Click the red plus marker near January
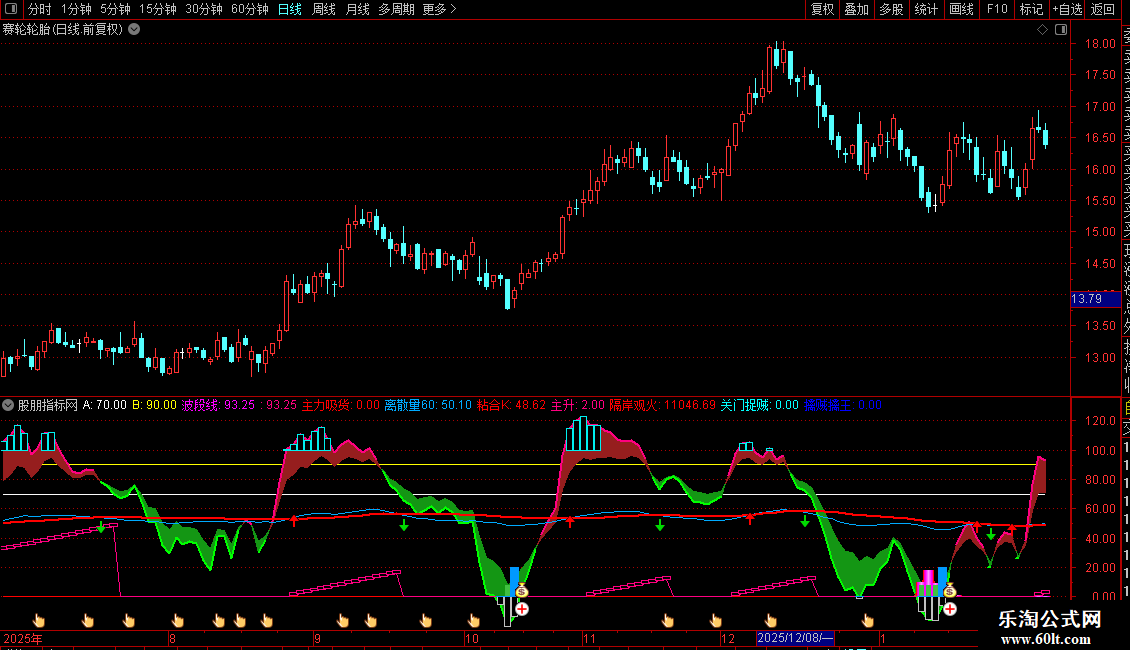The image size is (1130, 650). click(x=950, y=609)
